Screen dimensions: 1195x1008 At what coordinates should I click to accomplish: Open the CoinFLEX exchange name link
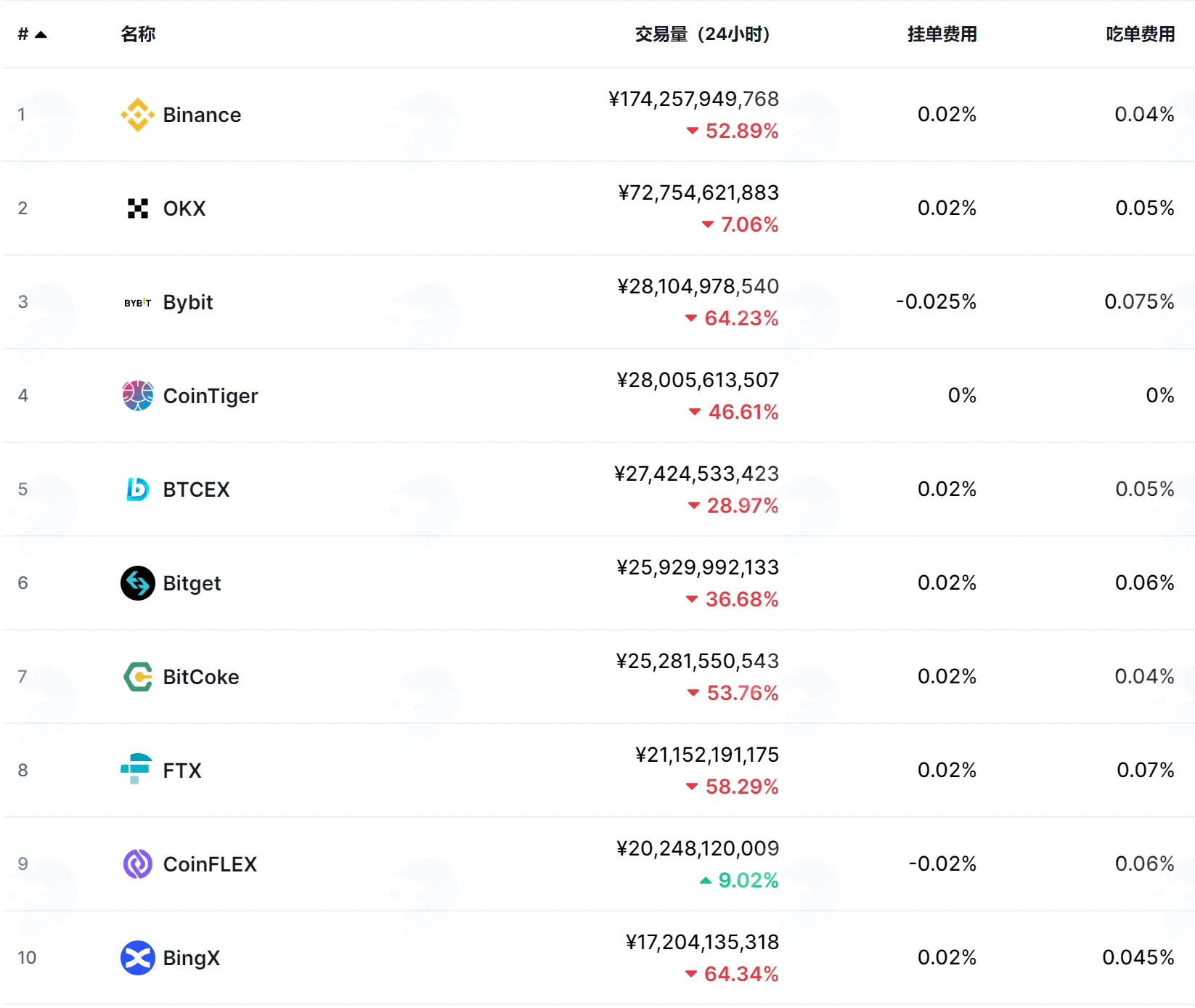click(210, 864)
